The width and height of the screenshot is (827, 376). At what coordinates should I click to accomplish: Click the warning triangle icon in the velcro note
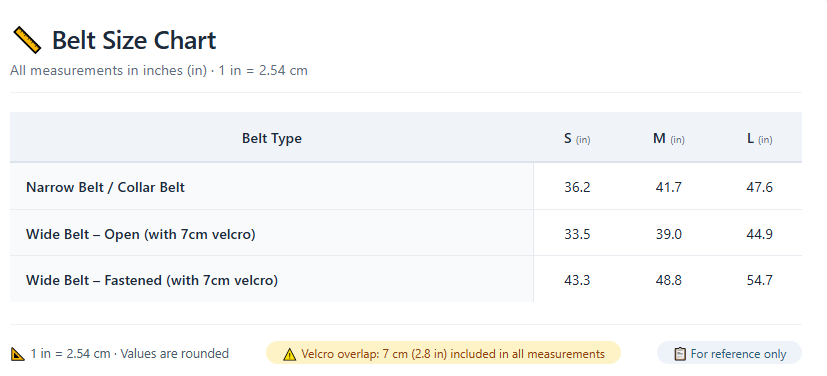point(290,354)
